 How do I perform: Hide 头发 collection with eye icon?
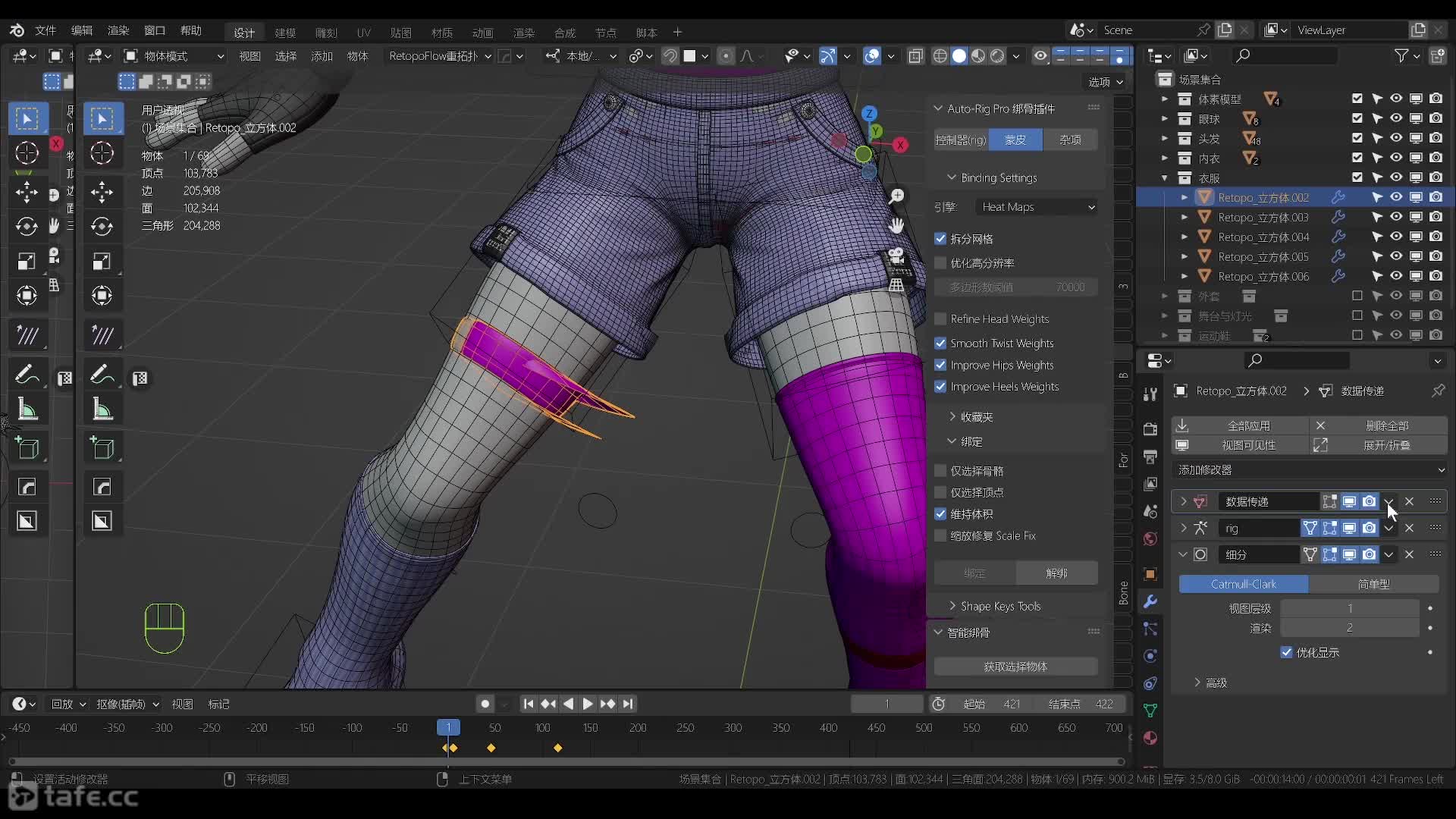(x=1396, y=138)
